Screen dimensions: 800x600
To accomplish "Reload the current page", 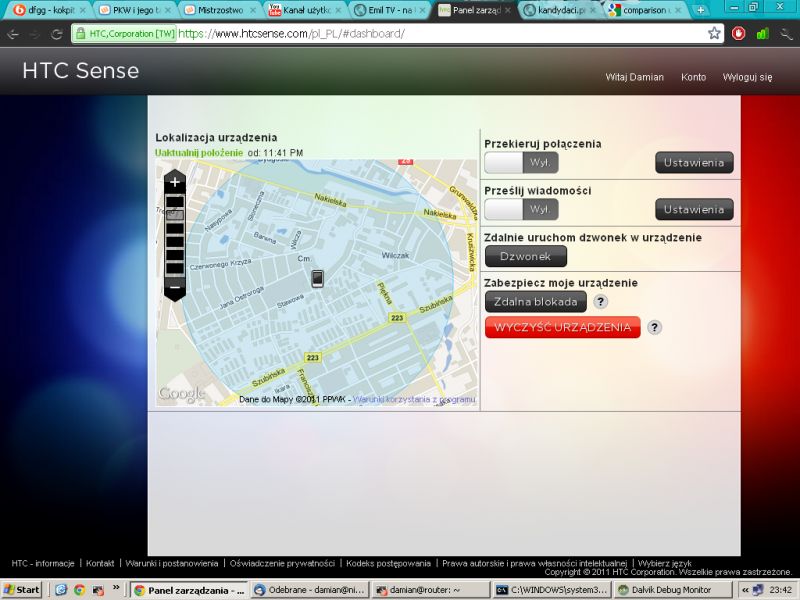I will pos(56,34).
